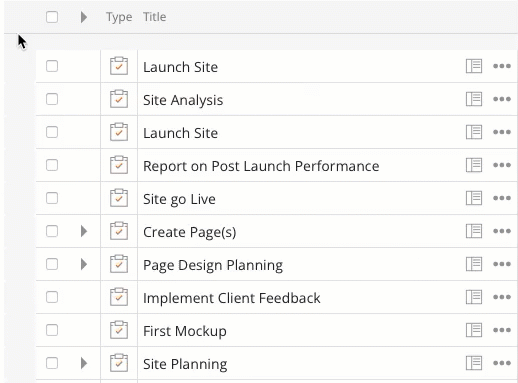The image size is (518, 383).
Task: Open more options for first Launch Site row
Action: [502, 66]
